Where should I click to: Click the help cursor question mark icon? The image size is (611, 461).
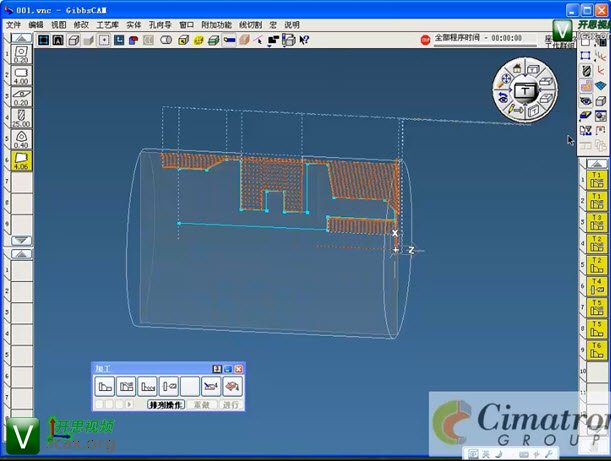point(304,40)
